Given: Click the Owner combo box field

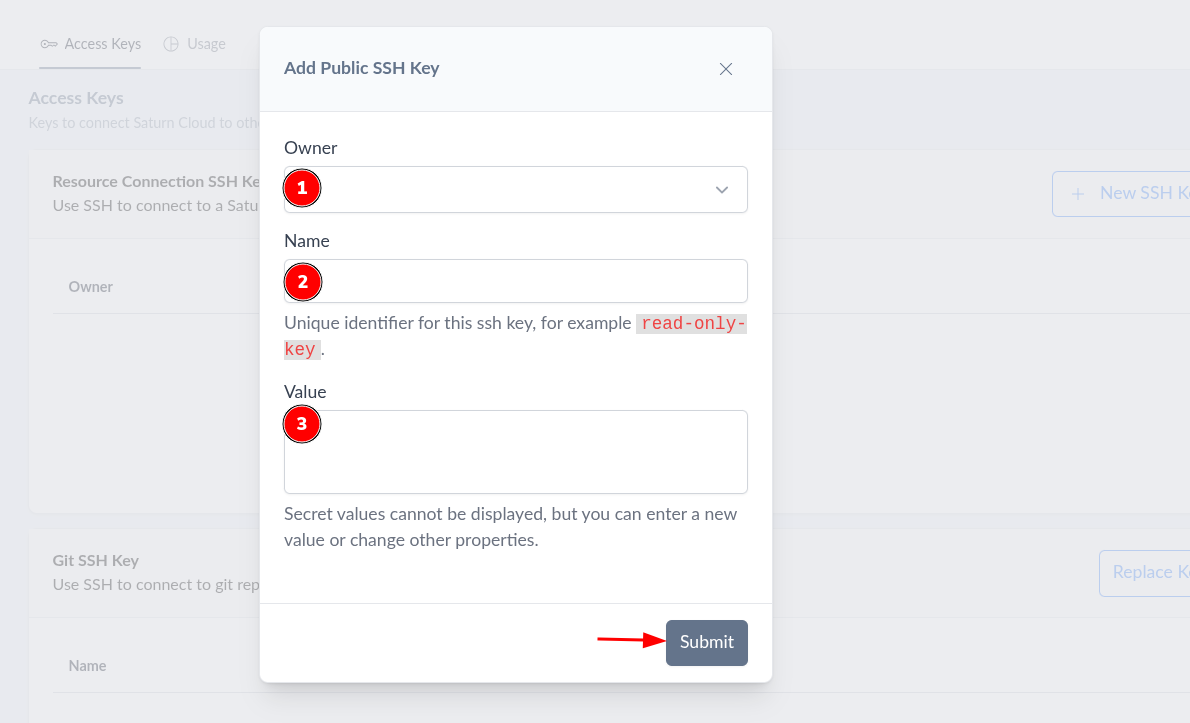Looking at the screenshot, I should point(515,189).
